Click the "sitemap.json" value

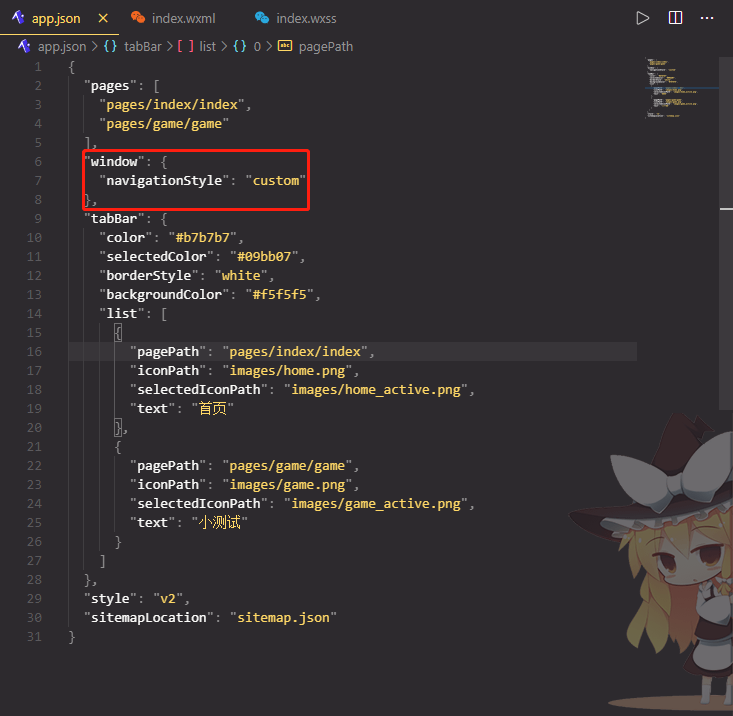pyautogui.click(x=283, y=618)
